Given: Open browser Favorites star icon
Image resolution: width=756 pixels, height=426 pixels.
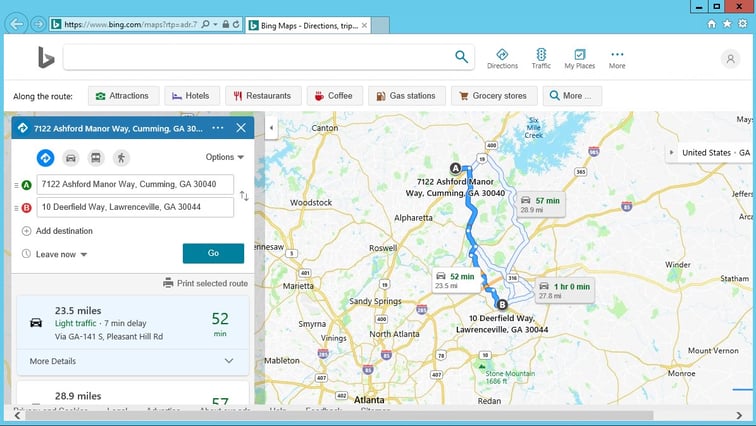Looking at the screenshot, I should click(727, 24).
